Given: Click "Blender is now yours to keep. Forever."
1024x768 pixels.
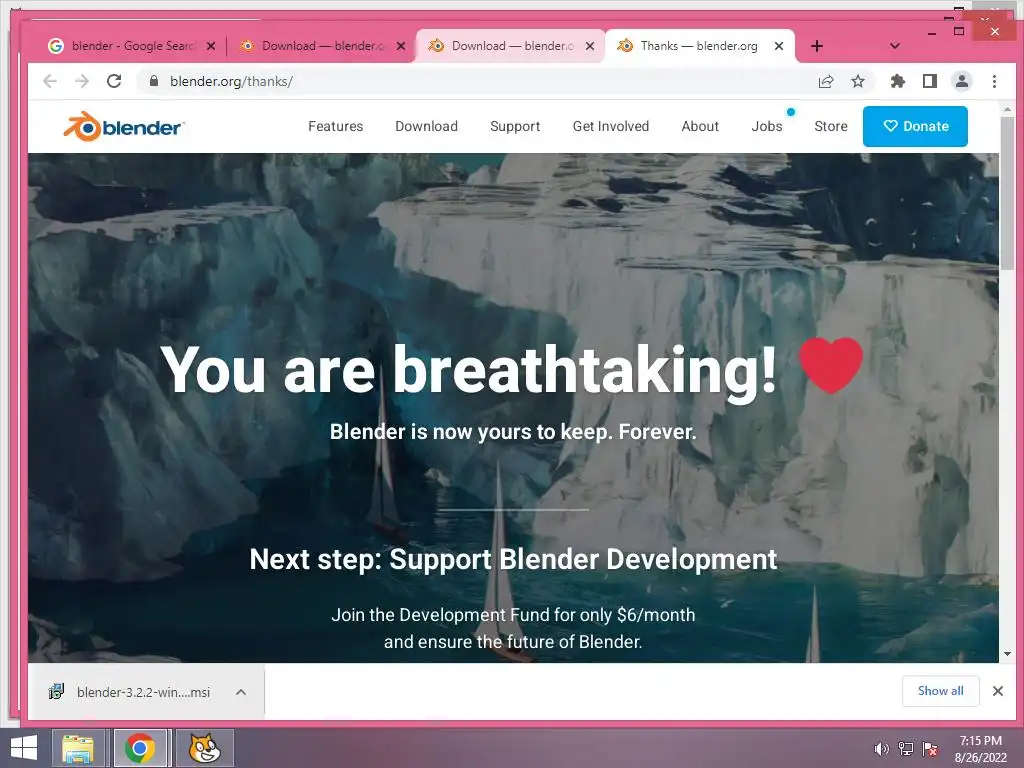Looking at the screenshot, I should tap(513, 432).
